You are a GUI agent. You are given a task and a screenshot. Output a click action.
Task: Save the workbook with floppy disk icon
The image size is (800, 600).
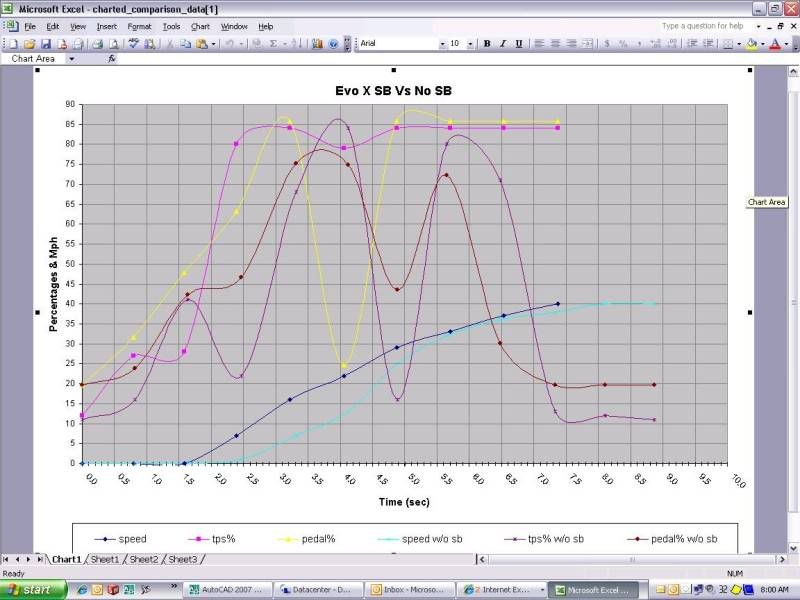click(46, 44)
